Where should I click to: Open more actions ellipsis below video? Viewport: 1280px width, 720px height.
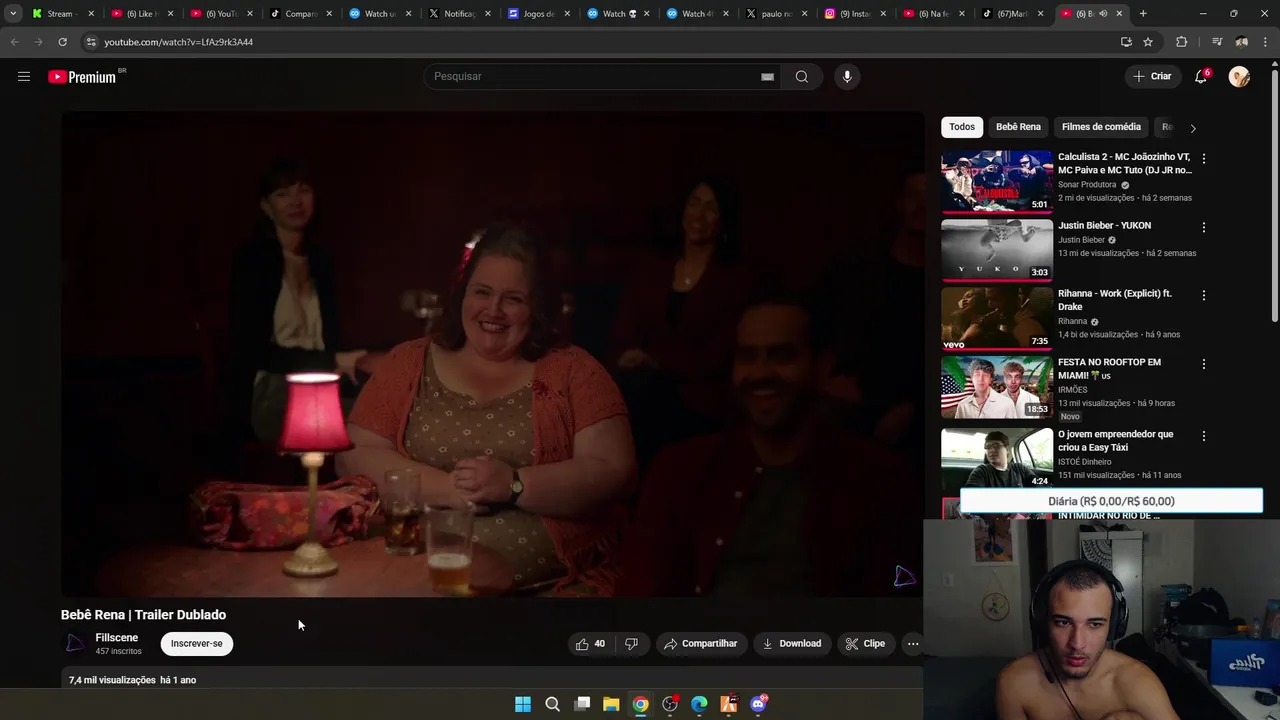(x=913, y=644)
